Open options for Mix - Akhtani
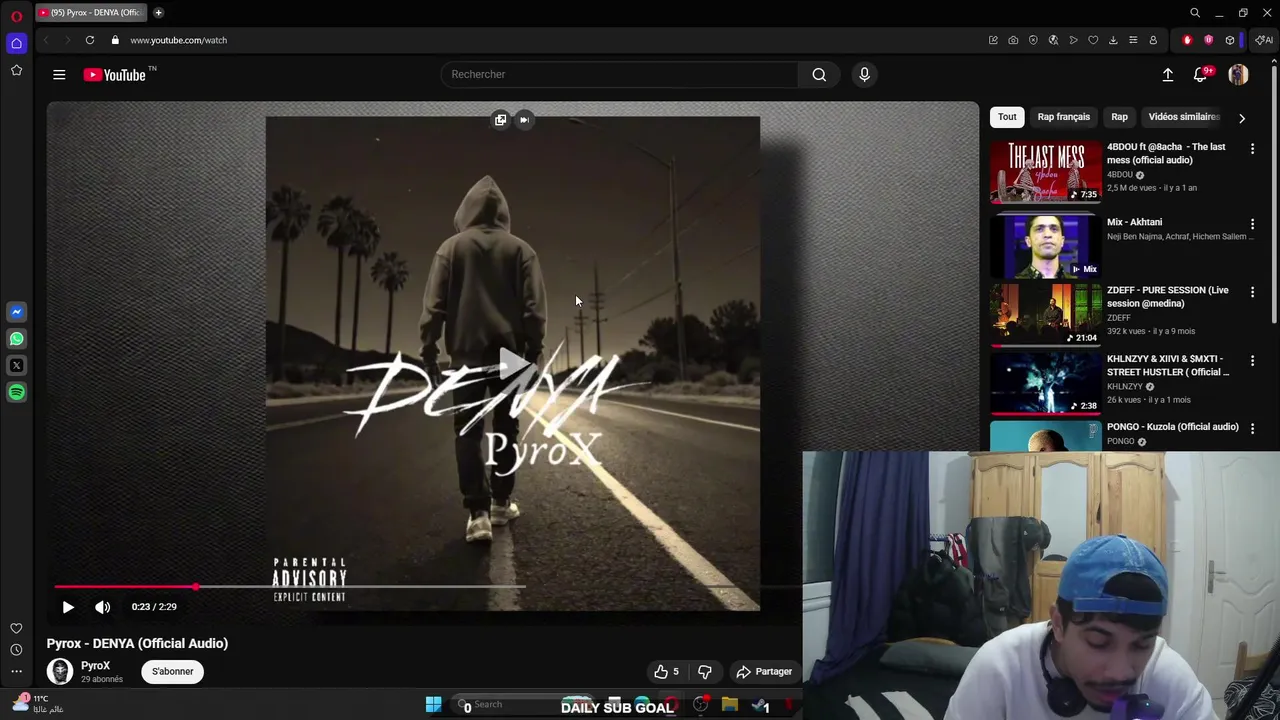Viewport: 1280px width, 720px height. click(x=1252, y=224)
